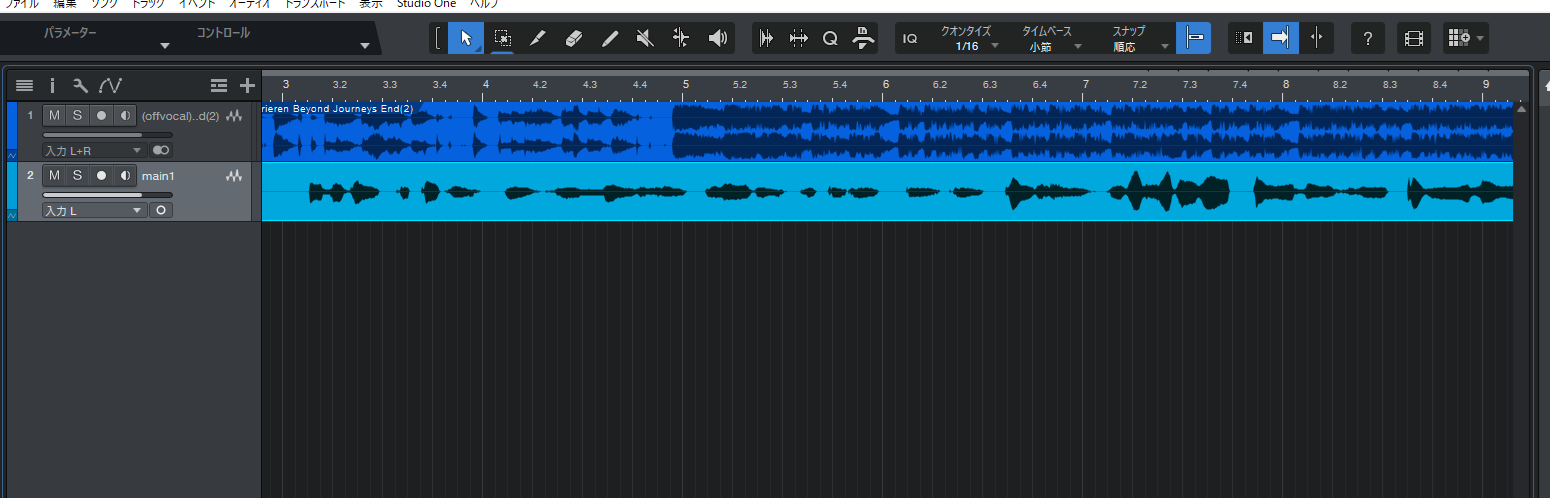Open the Studio One menu
The height and width of the screenshot is (498, 1550).
(x=426, y=4)
